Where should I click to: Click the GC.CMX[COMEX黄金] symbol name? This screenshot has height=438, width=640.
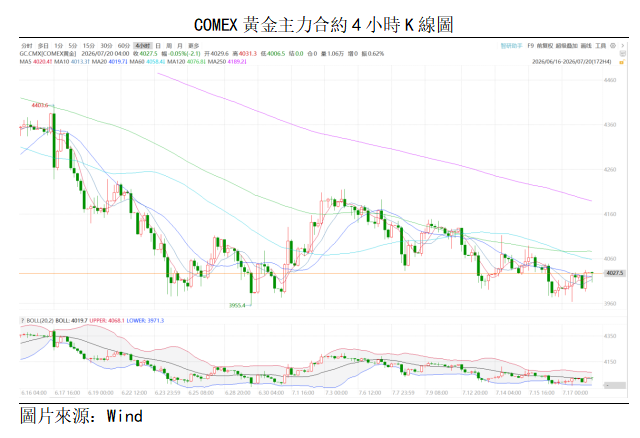point(48,53)
